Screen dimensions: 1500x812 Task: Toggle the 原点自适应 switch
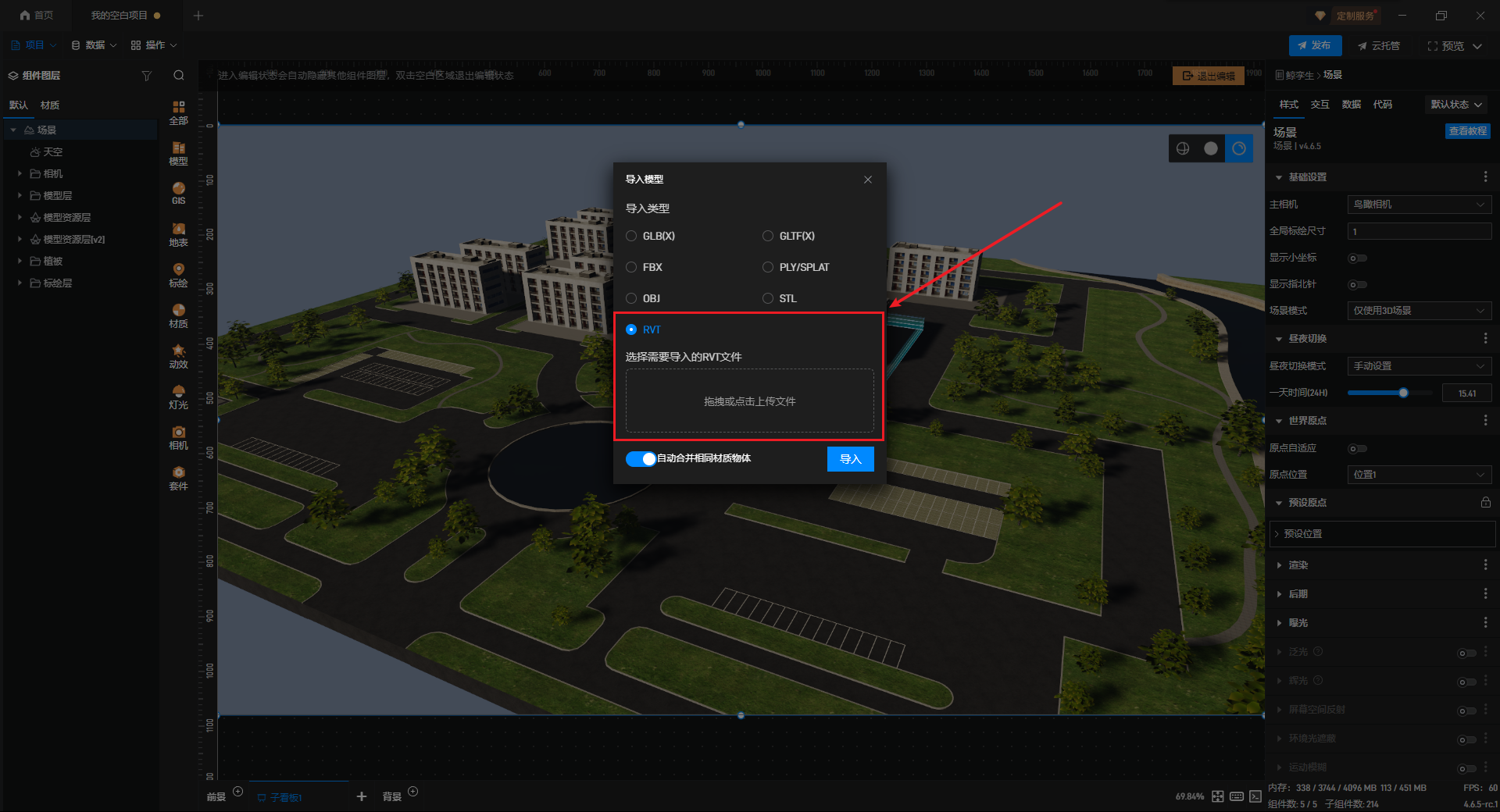coord(1358,448)
